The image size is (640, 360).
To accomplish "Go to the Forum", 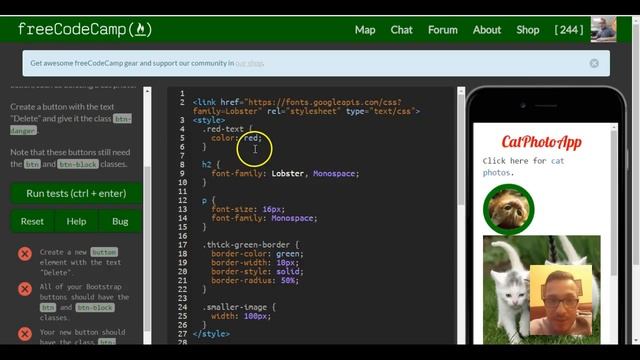I will click(442, 30).
